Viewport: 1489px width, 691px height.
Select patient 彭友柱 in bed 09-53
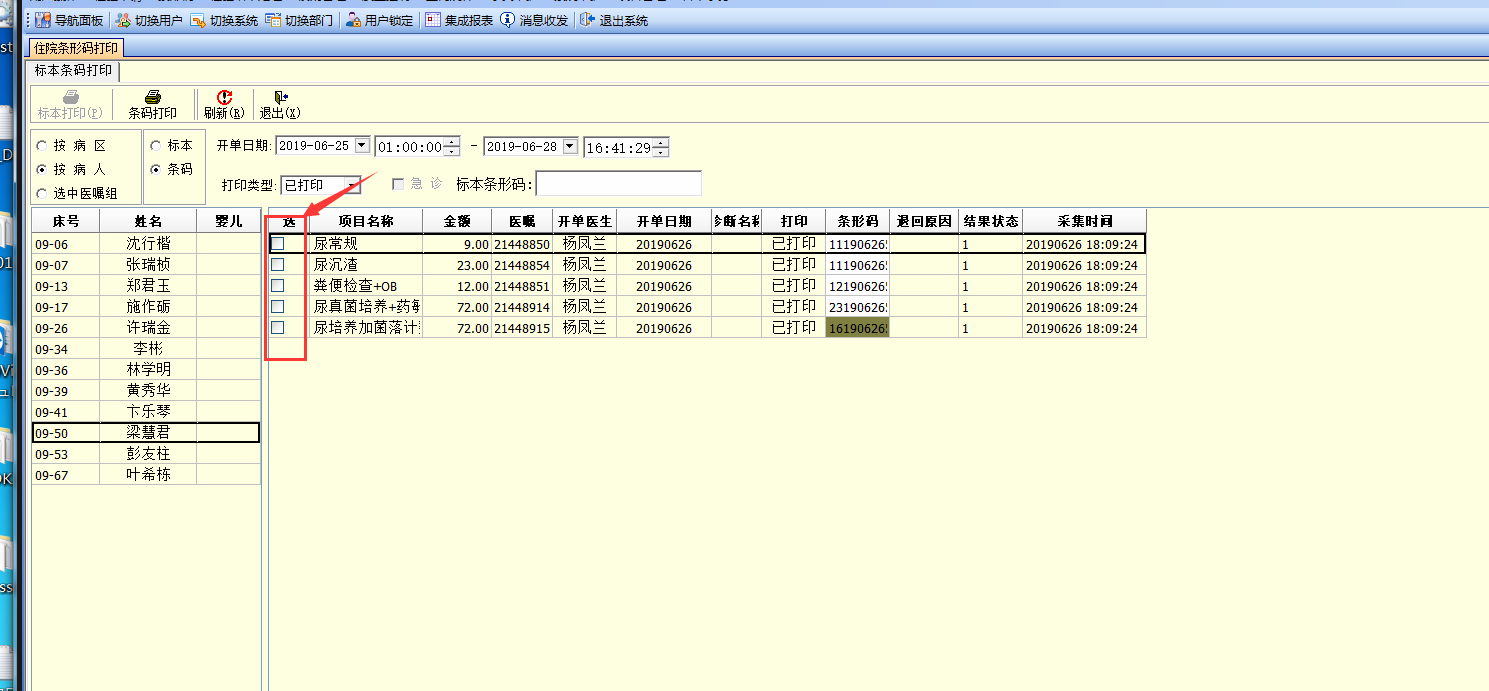coord(146,453)
